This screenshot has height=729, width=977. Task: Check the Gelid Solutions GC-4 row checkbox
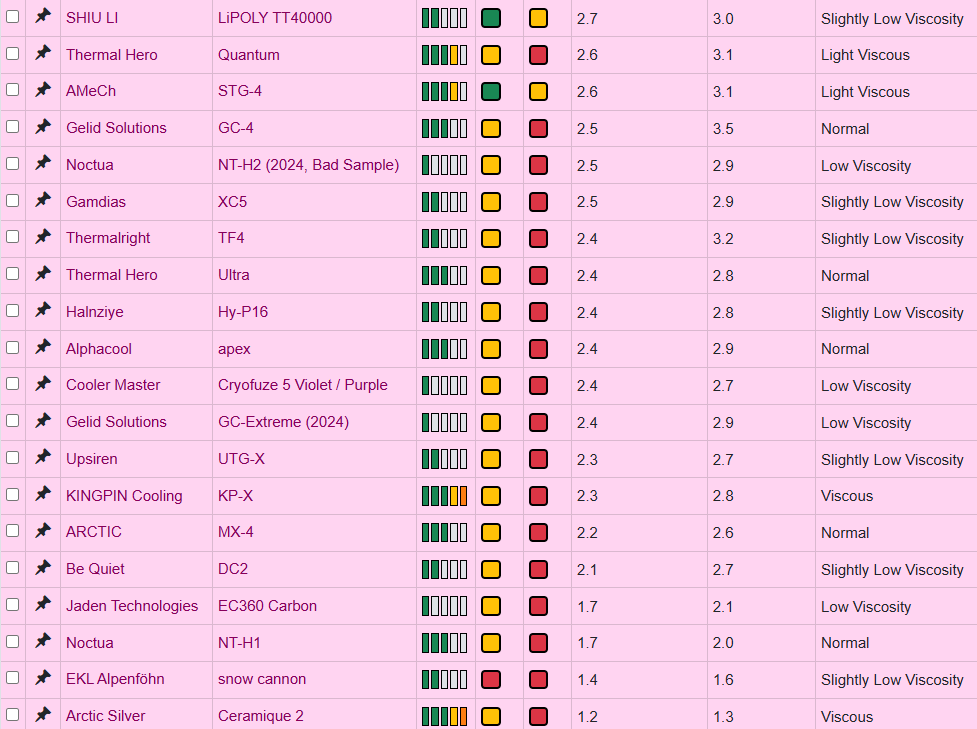pos(12,126)
